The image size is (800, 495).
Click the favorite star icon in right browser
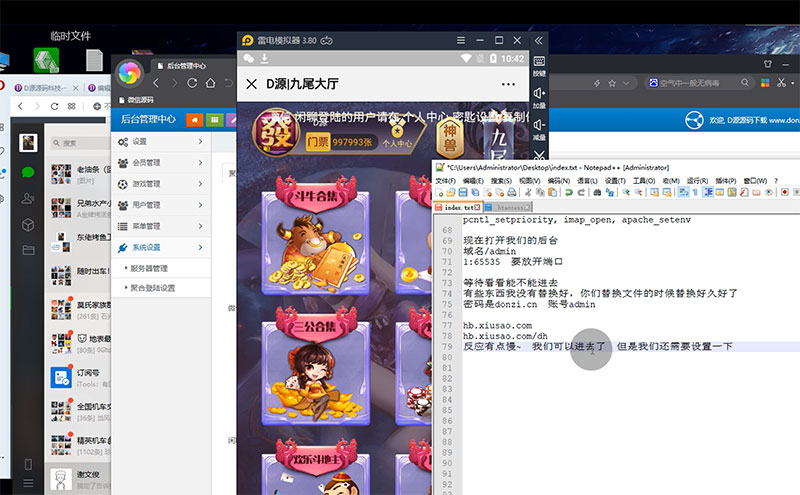tap(612, 83)
